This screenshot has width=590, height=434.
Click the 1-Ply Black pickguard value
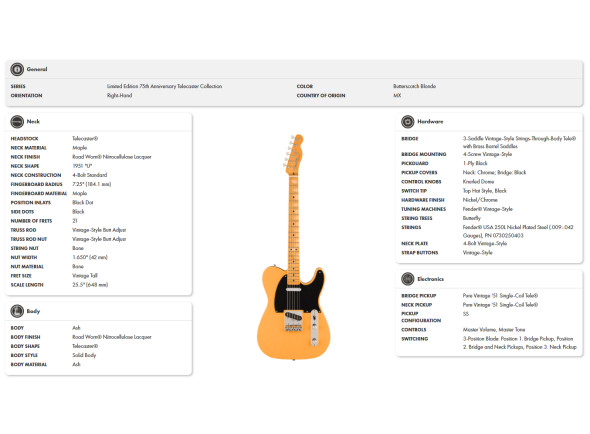pyautogui.click(x=475, y=163)
